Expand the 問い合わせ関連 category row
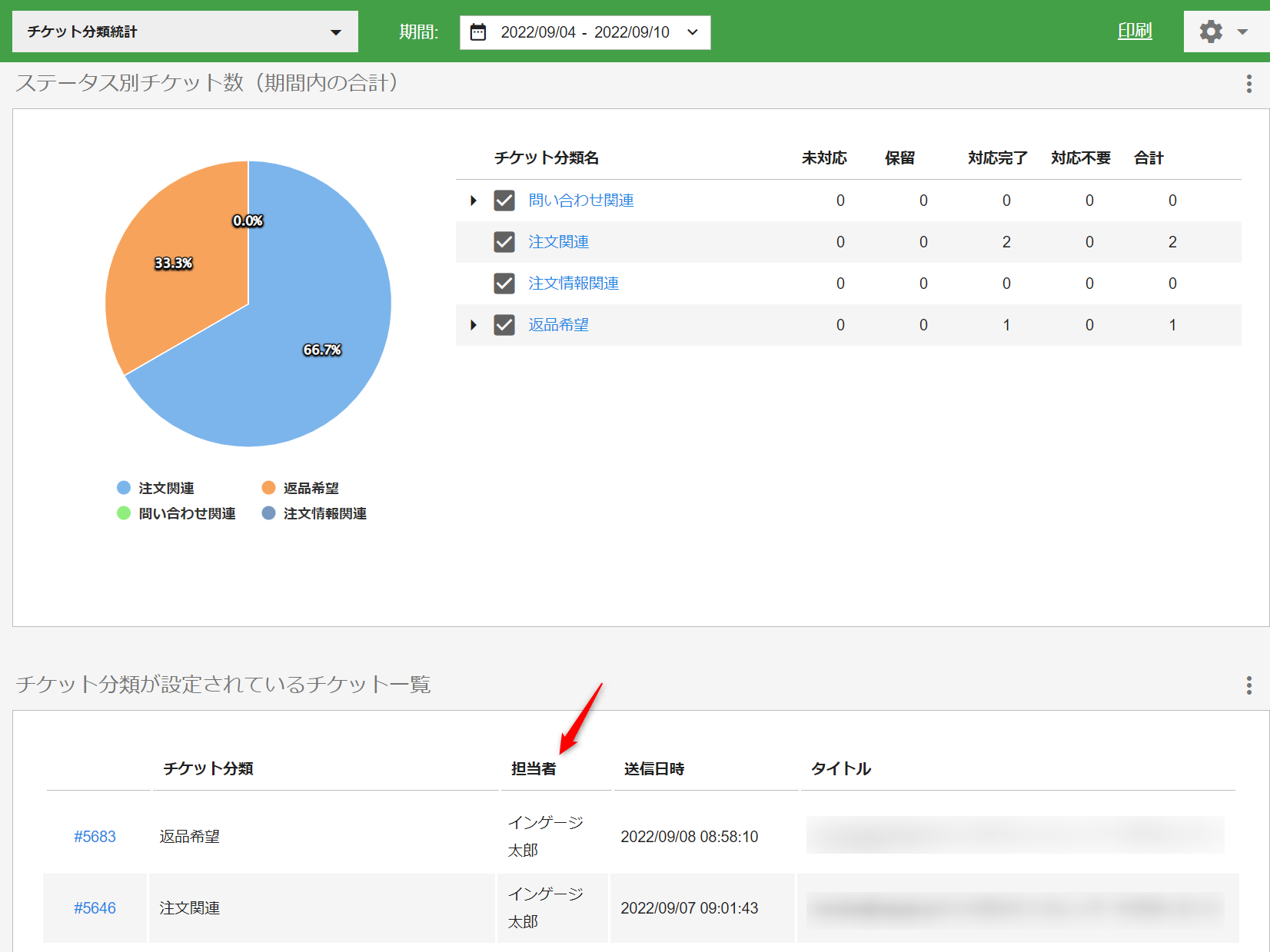The height and width of the screenshot is (952, 1270). pyautogui.click(x=474, y=201)
